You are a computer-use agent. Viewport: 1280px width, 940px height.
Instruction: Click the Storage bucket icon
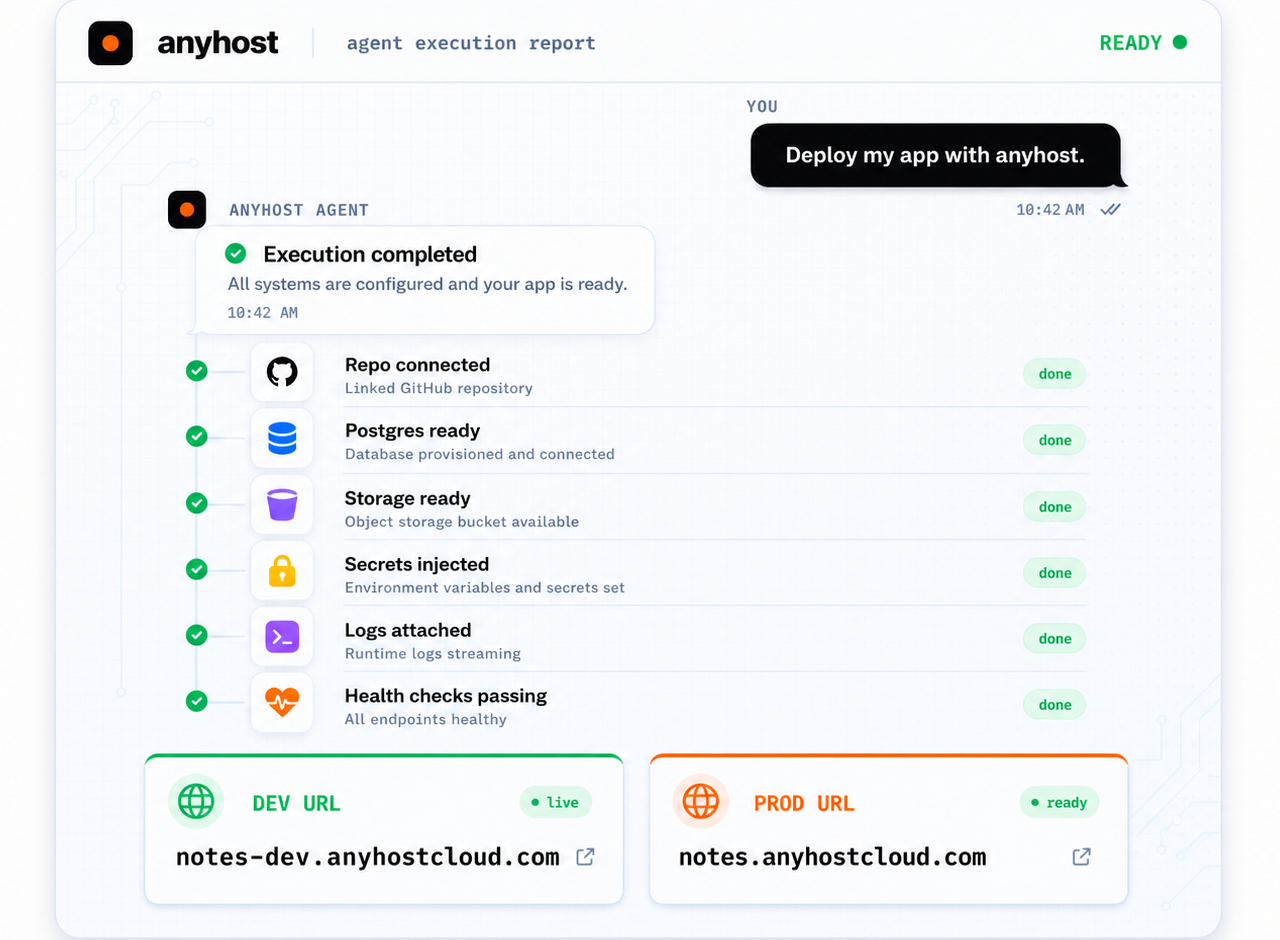pos(282,505)
